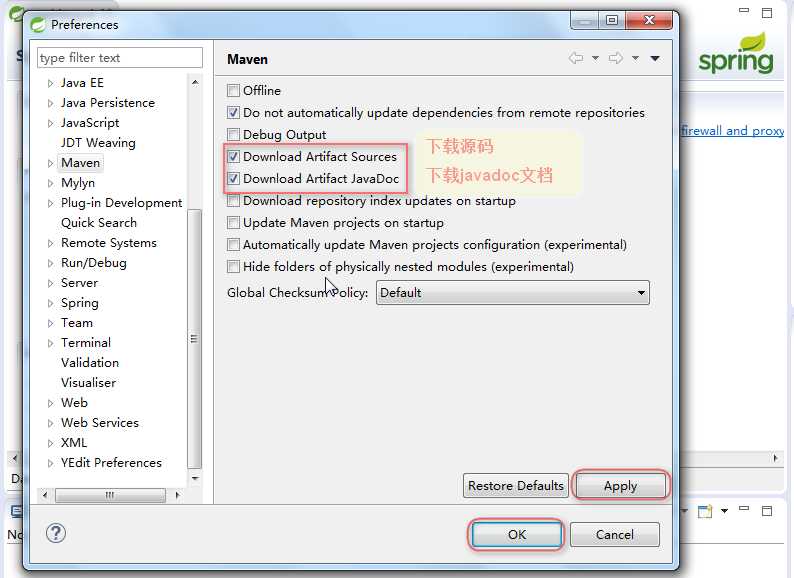Screen dimensions: 794x578
Task: Open the firewall and proxy link
Action: pos(733,131)
